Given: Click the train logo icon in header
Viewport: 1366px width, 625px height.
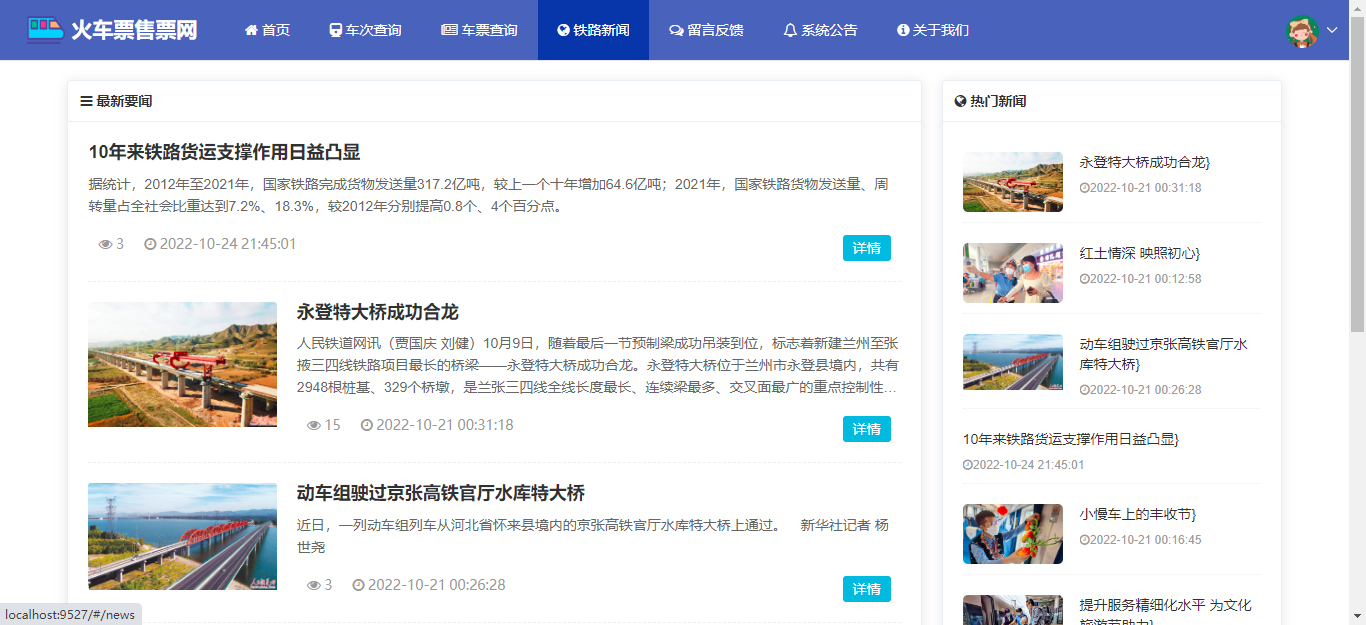Looking at the screenshot, I should 44,29.
